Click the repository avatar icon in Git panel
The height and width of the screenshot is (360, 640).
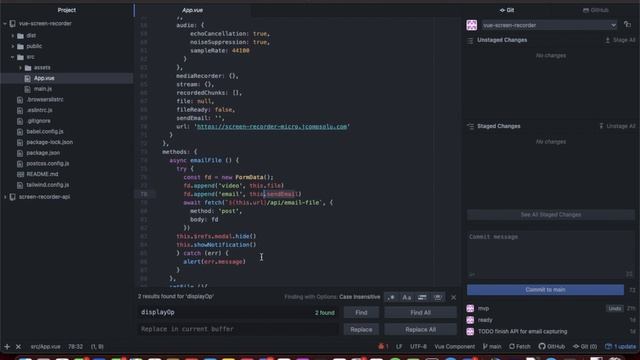[x=471, y=25]
